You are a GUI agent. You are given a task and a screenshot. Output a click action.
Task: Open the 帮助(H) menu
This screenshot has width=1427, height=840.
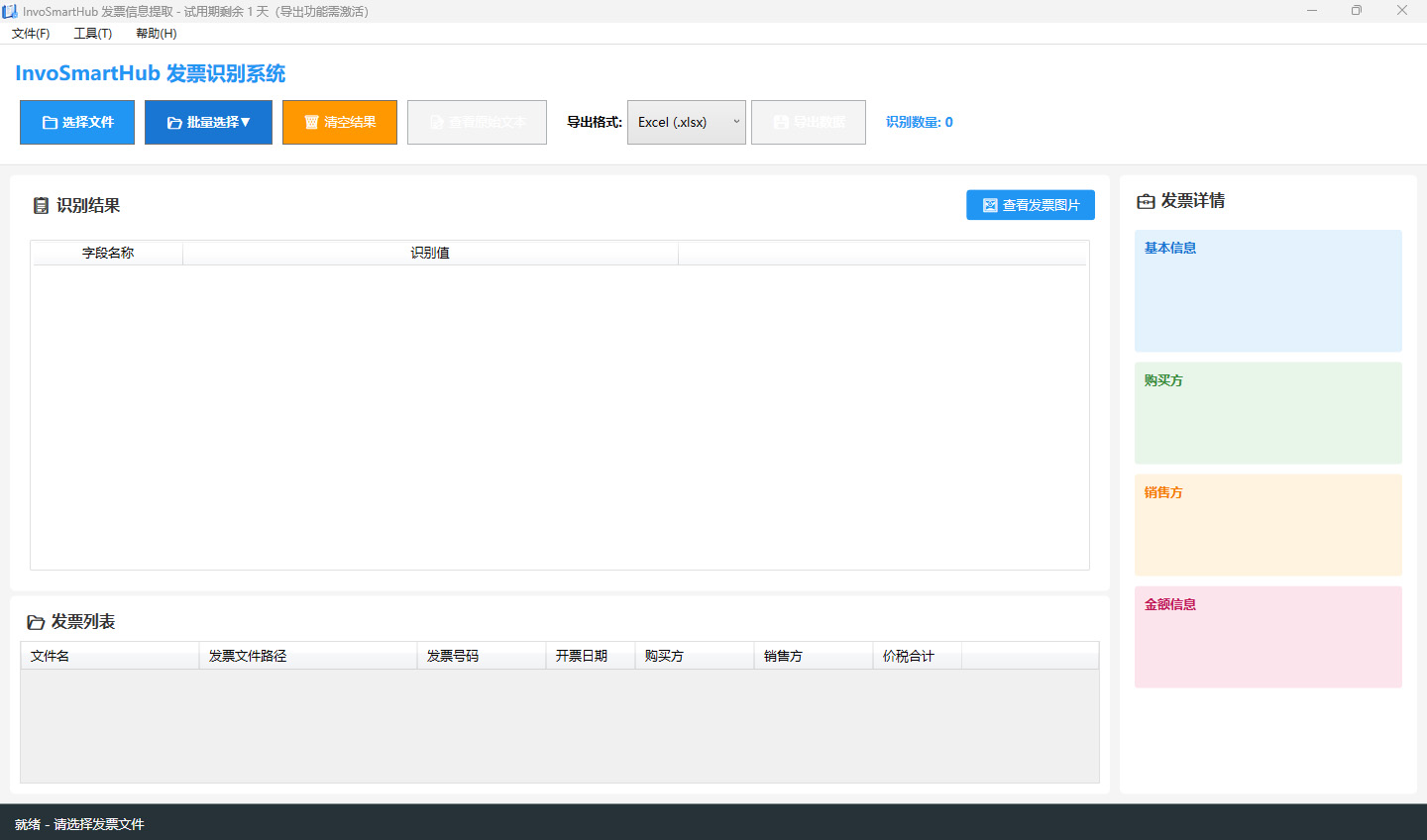[x=155, y=33]
